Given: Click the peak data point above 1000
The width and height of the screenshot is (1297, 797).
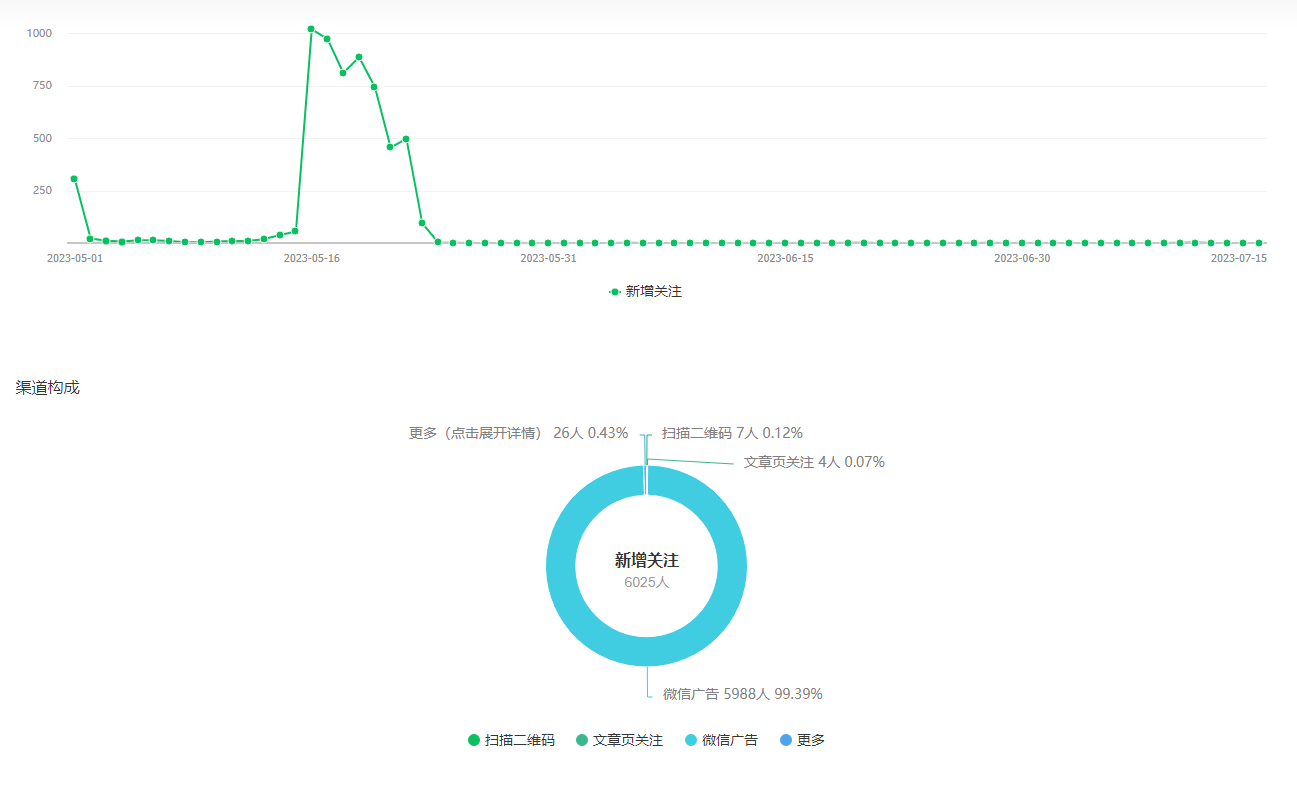Looking at the screenshot, I should (311, 29).
